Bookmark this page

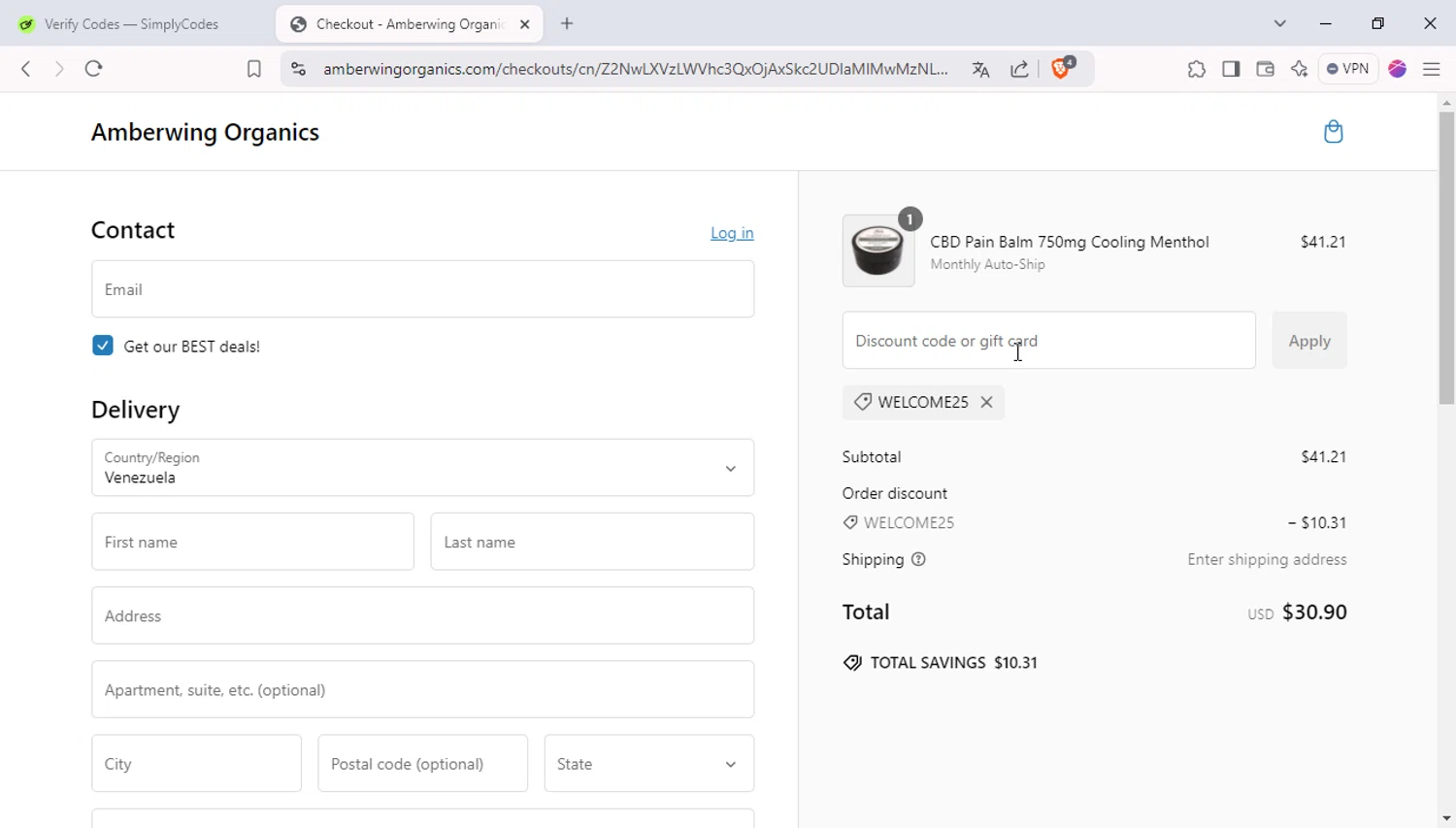click(254, 69)
